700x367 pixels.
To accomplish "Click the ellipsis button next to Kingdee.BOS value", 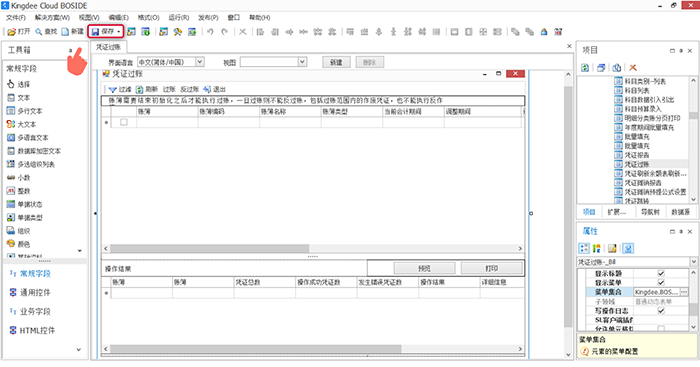I will (684, 292).
